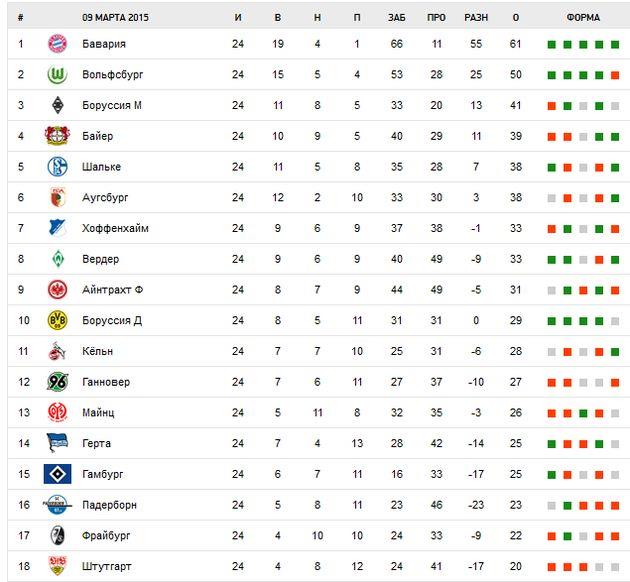Click Bayern's first green form square

(x=551, y=45)
